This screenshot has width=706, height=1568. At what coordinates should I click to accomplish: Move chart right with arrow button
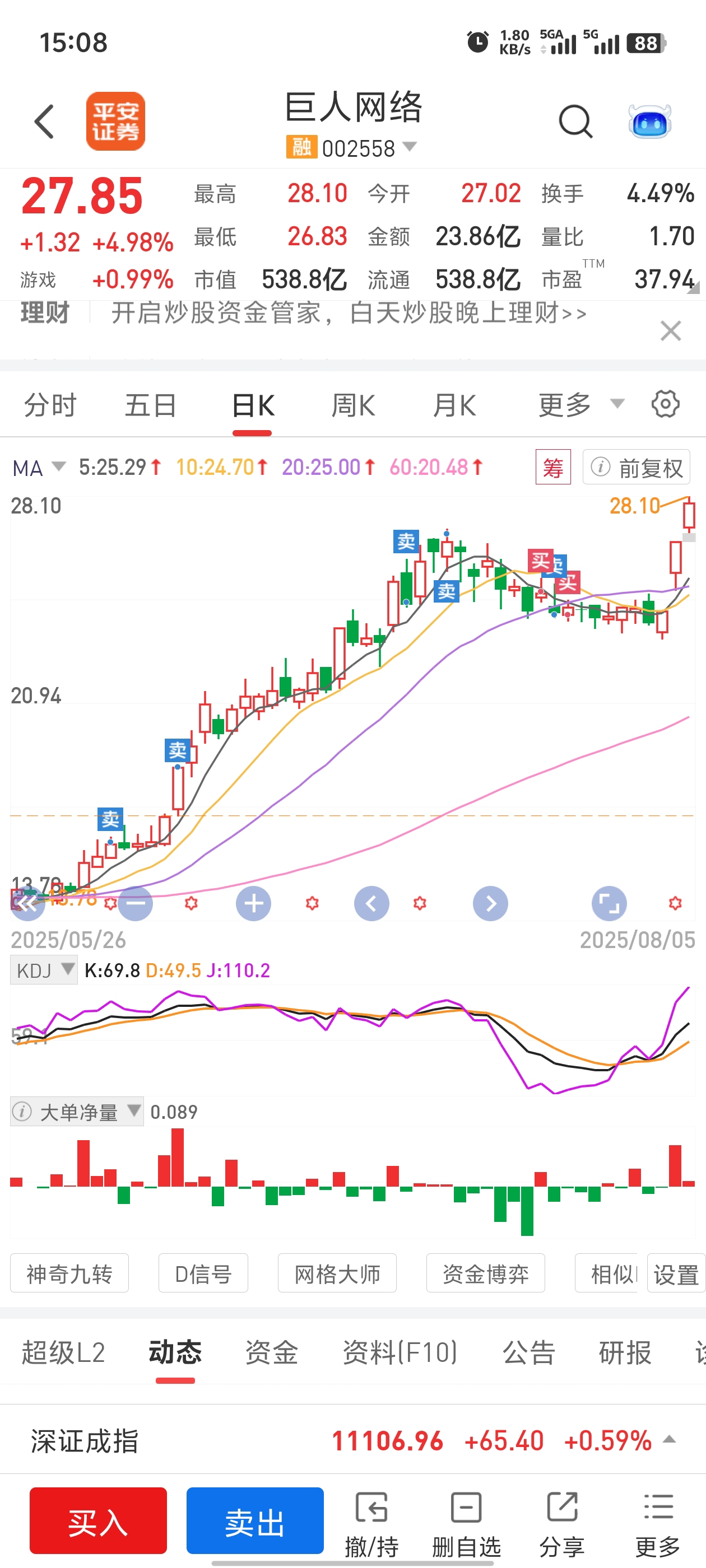coord(490,904)
